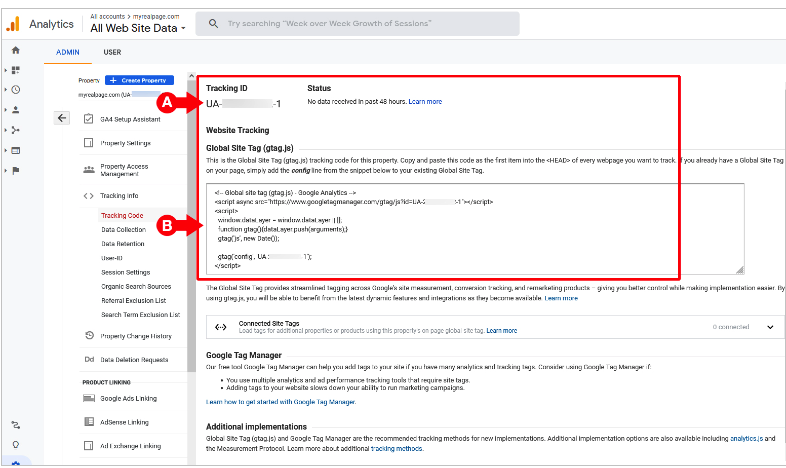The height and width of the screenshot is (468, 786).
Task: Select Tracking Code menu item
Action: point(122,215)
